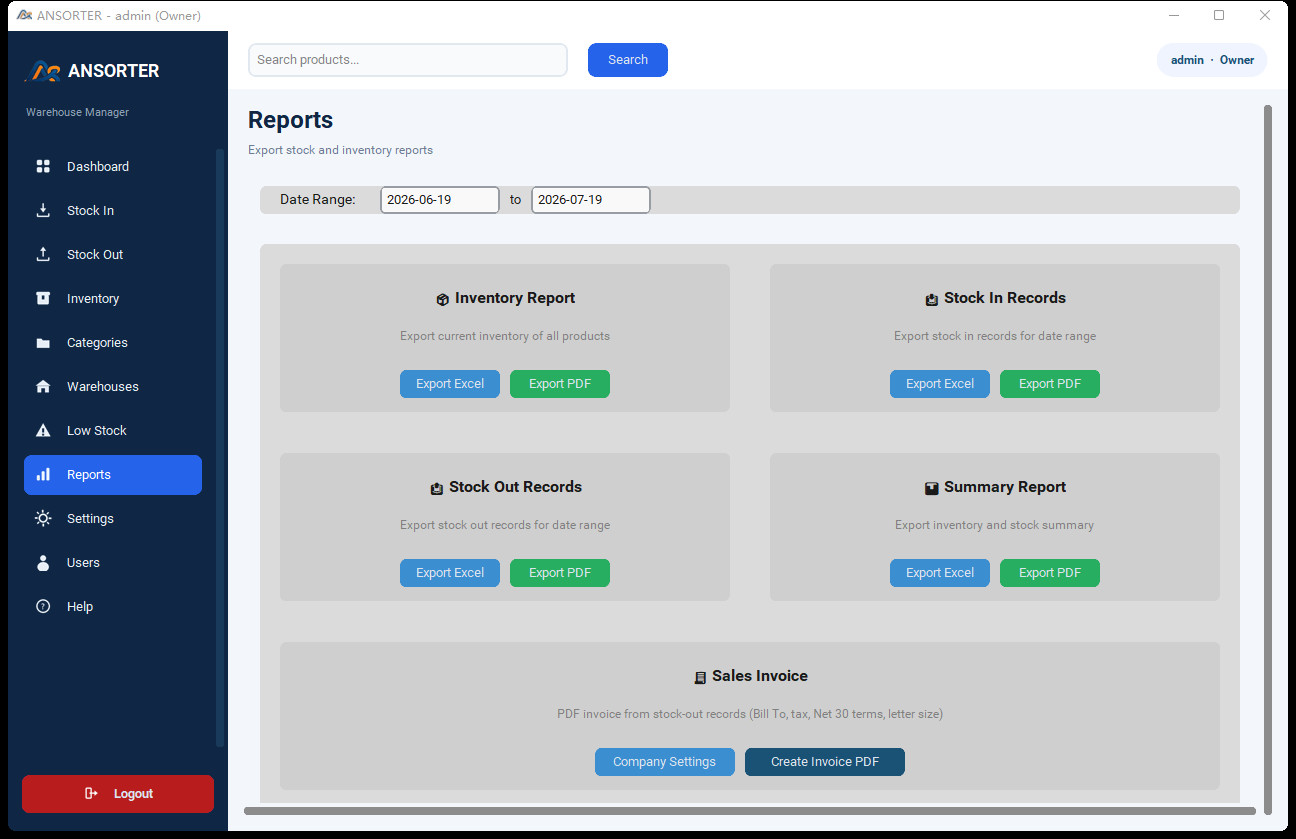This screenshot has width=1296, height=839.
Task: Navigate to Inventory
Action: (x=113, y=298)
